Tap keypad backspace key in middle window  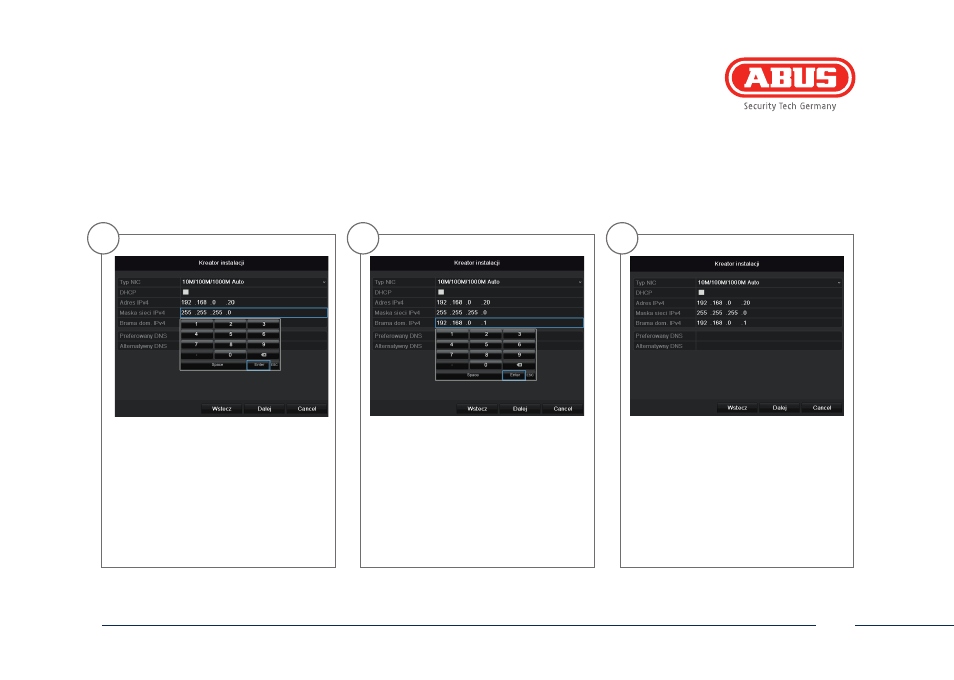tap(519, 365)
